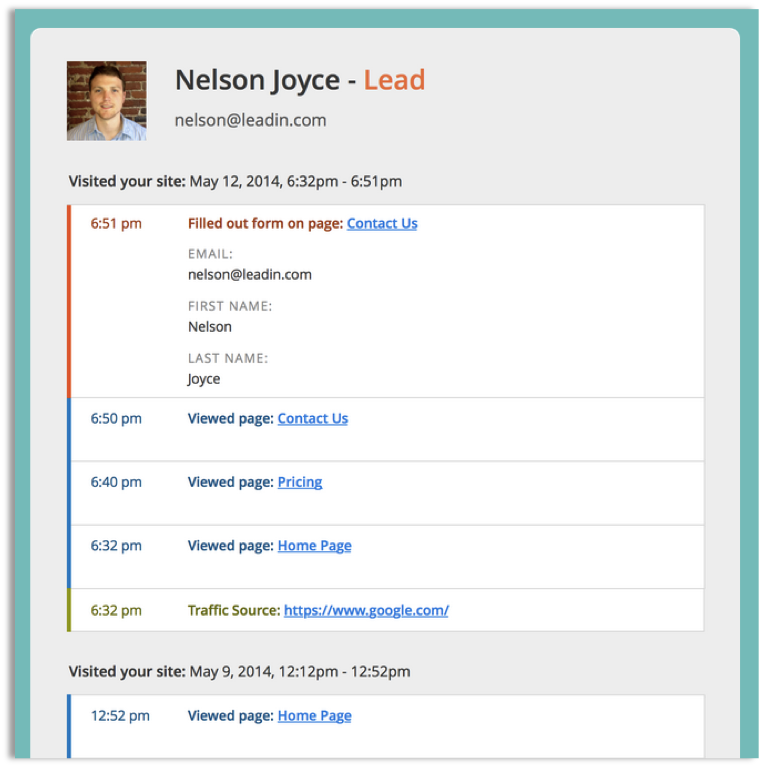Click the email address under the contact name
761x767 pixels.
(x=250, y=120)
